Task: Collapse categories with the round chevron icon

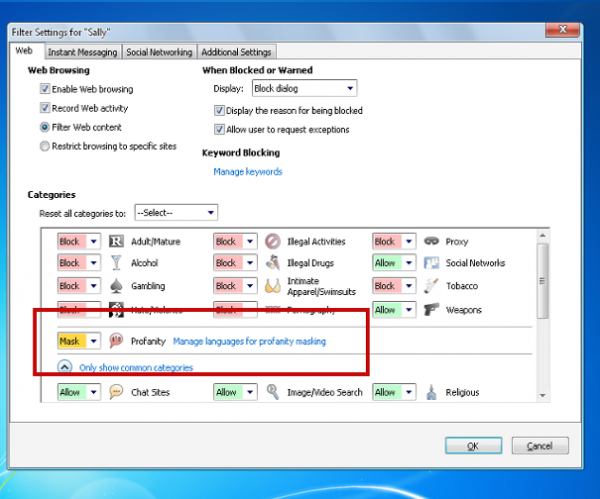Action: [65, 367]
